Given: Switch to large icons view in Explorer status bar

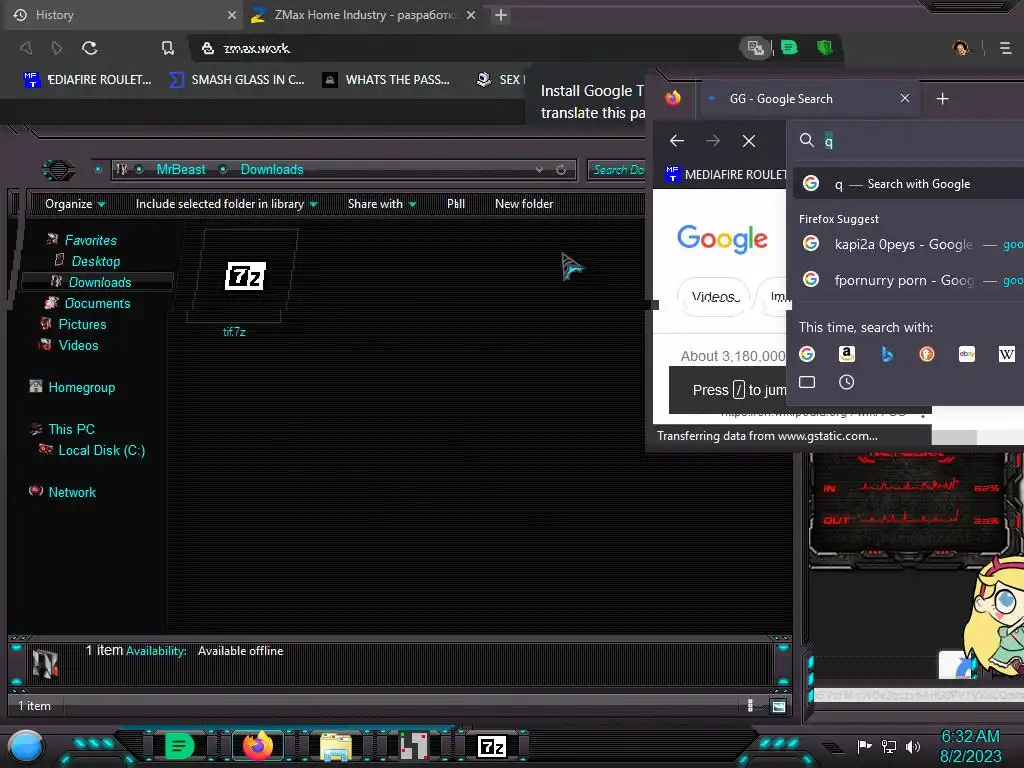Looking at the screenshot, I should [778, 706].
